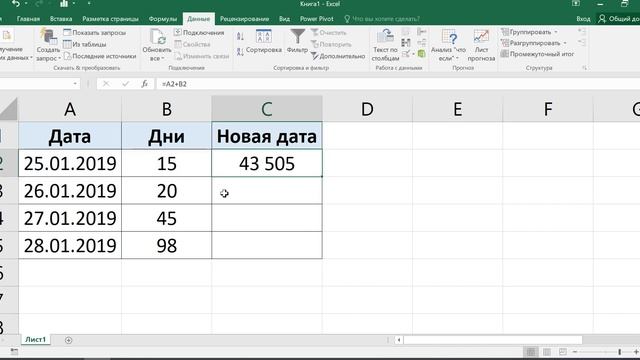Expand the Undo history dropdown arrow
The image size is (640, 360).
[26, 4]
